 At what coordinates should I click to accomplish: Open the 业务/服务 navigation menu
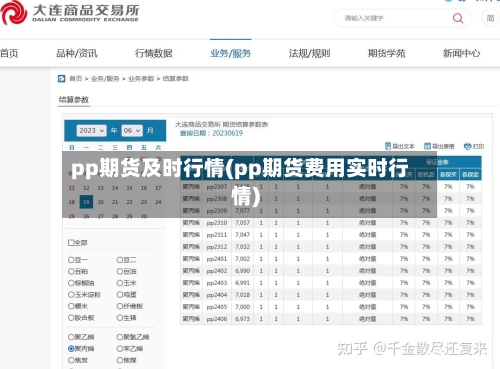pyautogui.click(x=230, y=53)
